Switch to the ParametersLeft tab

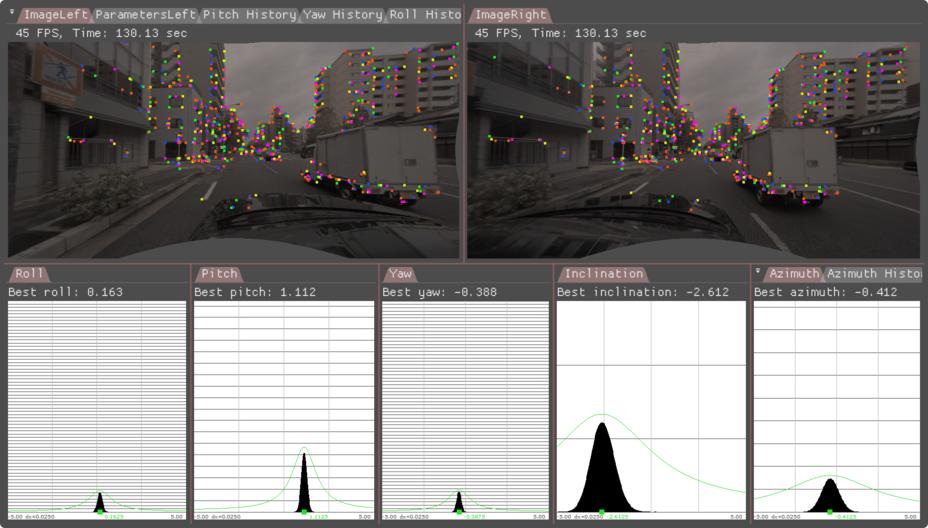pyautogui.click(x=145, y=15)
